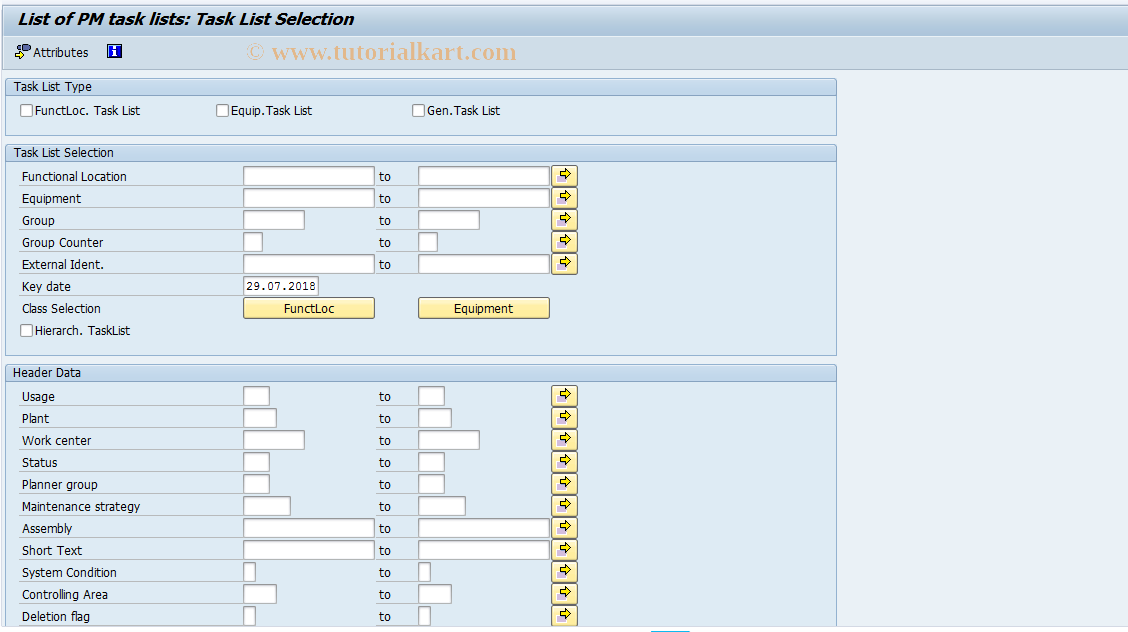1128x632 pixels.
Task: Click the FunctLoc class selection button
Action: pos(309,308)
